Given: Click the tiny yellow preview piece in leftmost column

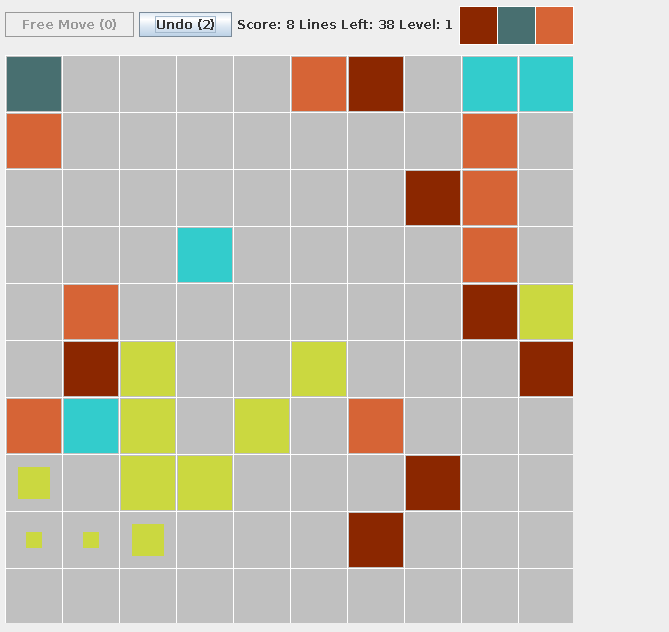Looking at the screenshot, I should point(34,539).
